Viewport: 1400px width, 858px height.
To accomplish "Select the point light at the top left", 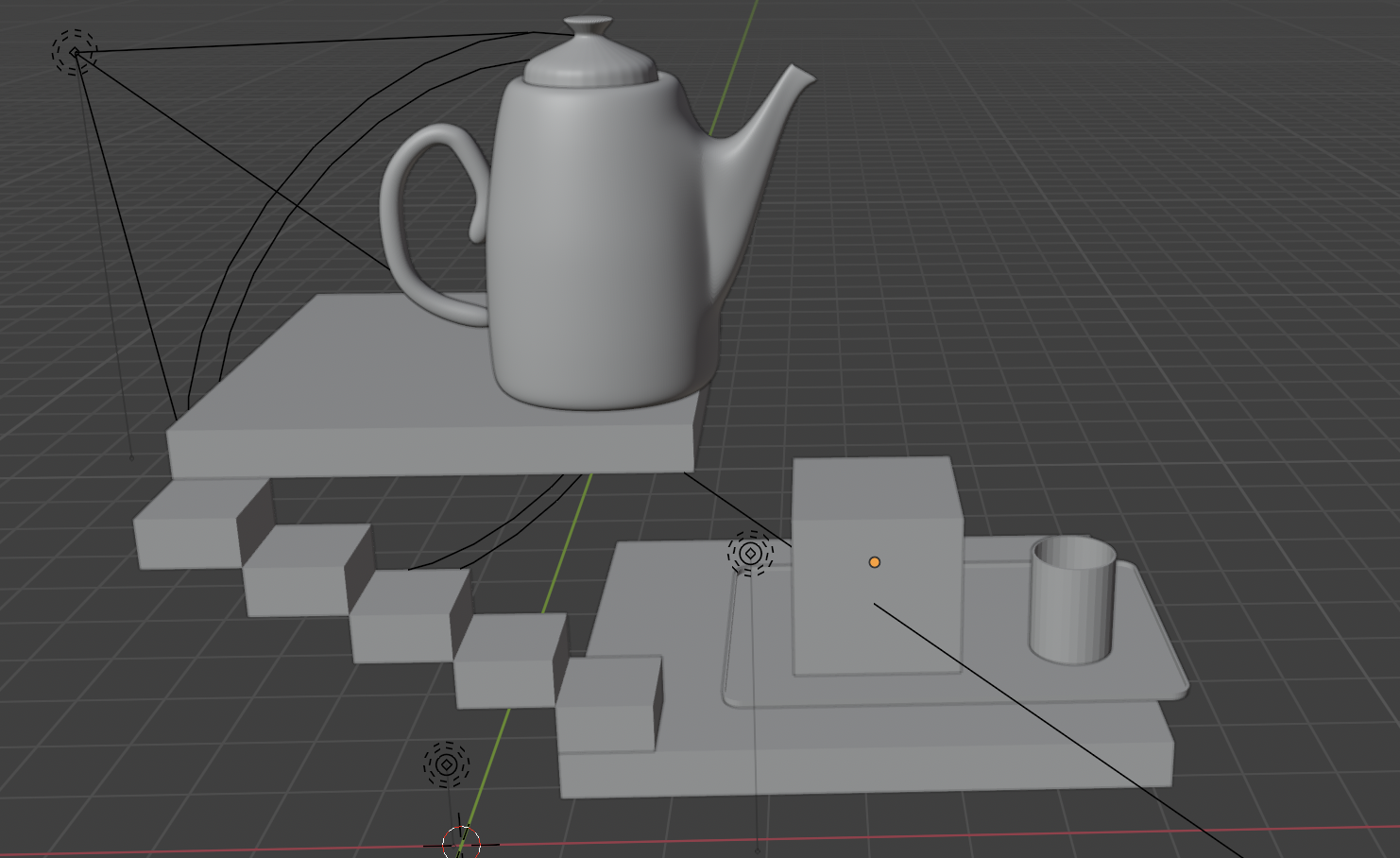I will [74, 52].
